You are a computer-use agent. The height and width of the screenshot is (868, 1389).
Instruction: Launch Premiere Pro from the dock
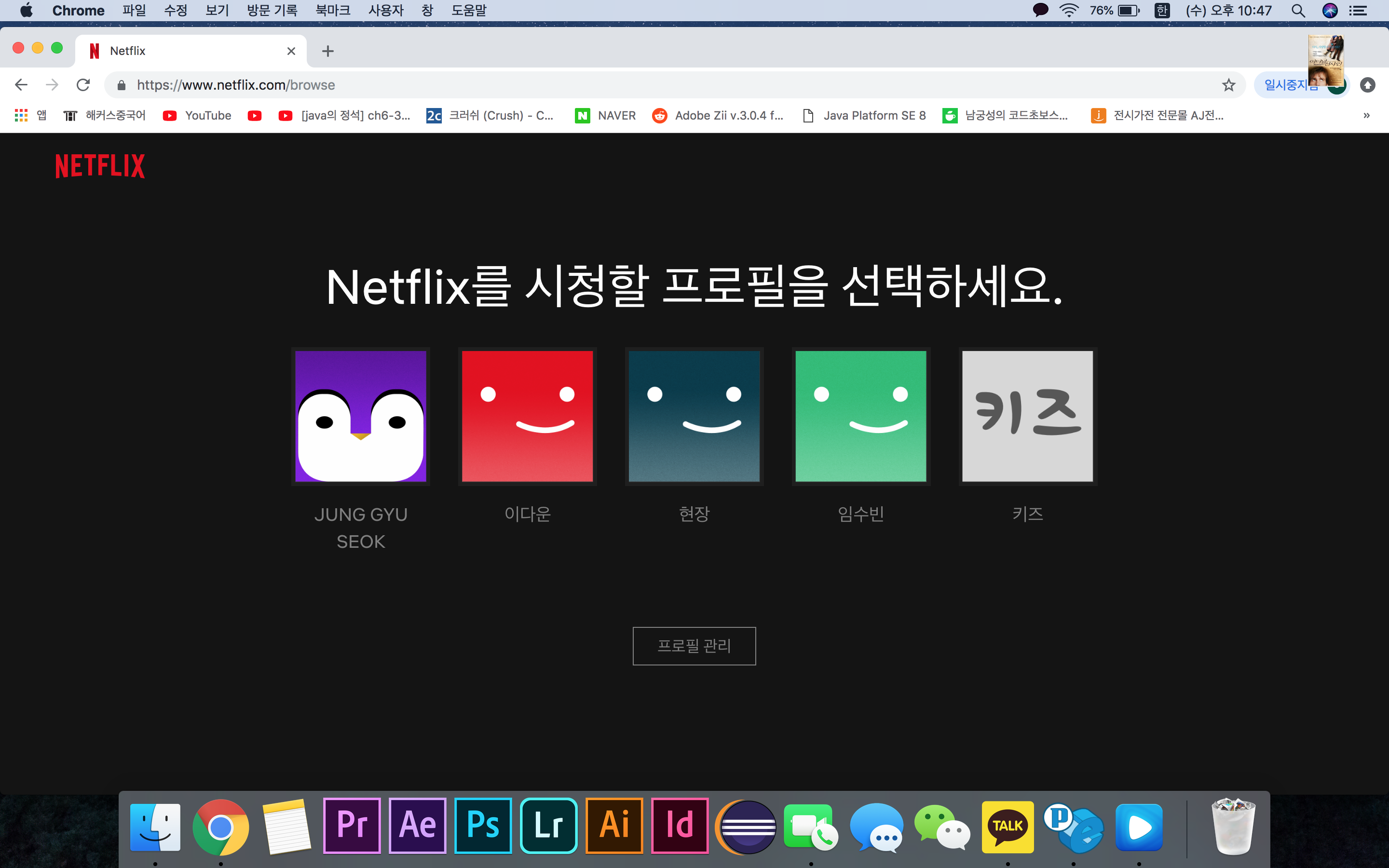click(352, 826)
